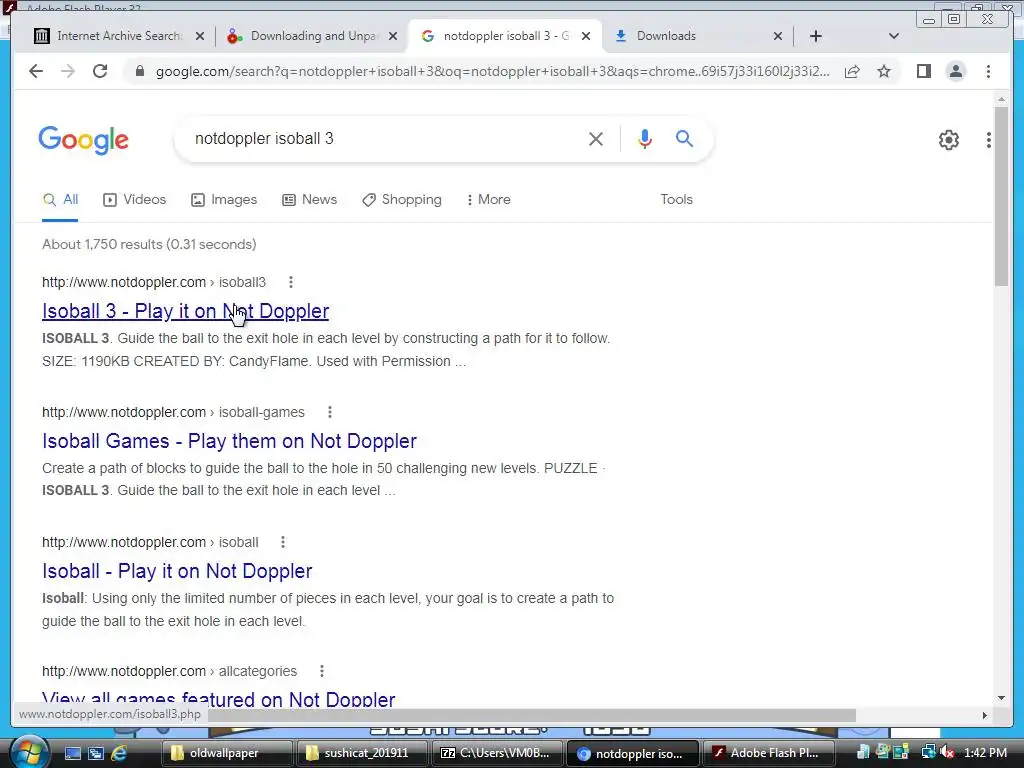The image size is (1024, 768).
Task: Click the scrollbar down arrow
Action: 1001,698
